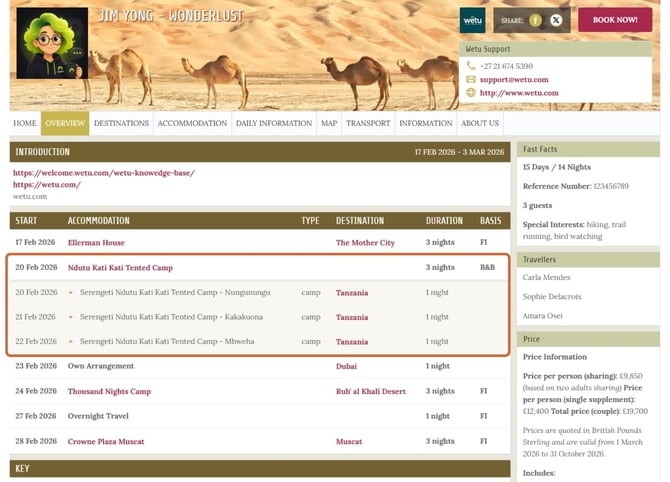Click the Accommodation column header

click(x=98, y=220)
